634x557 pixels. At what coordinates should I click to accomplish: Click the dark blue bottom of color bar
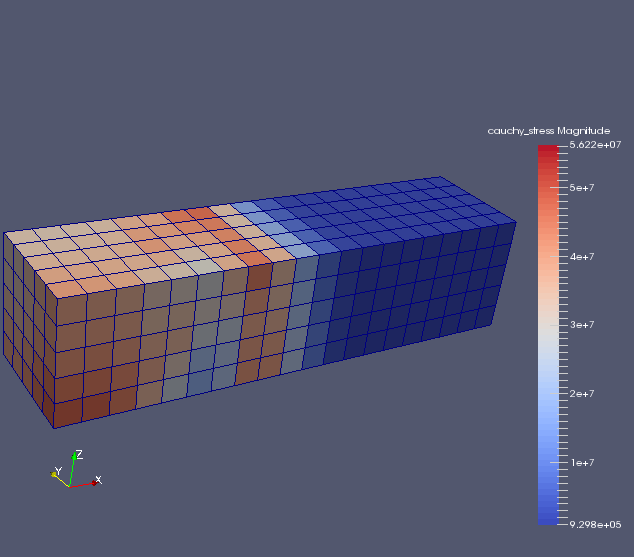pyautogui.click(x=548, y=517)
